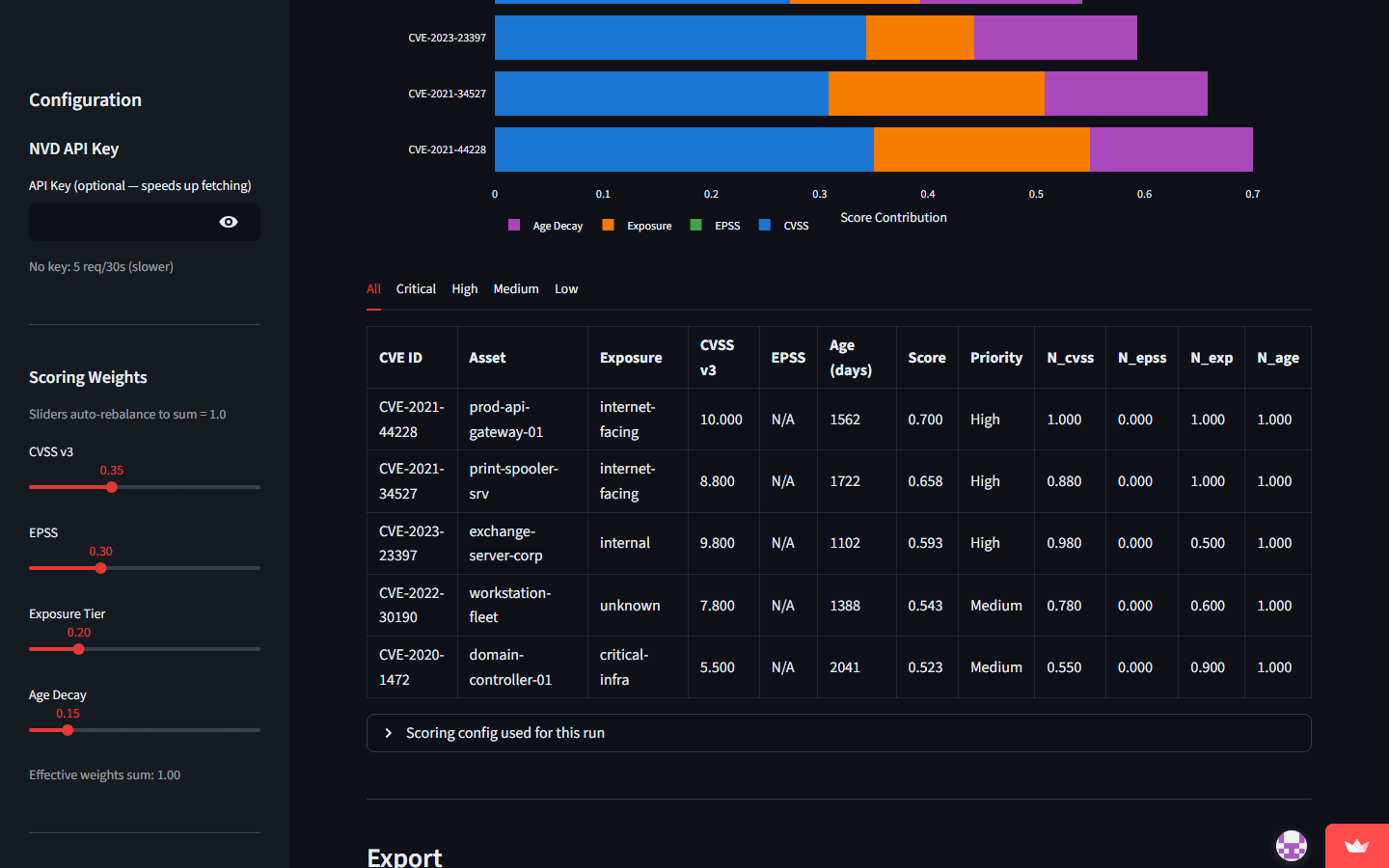This screenshot has width=1389, height=868.
Task: Click the EPSS weight slider handle
Action: [100, 568]
